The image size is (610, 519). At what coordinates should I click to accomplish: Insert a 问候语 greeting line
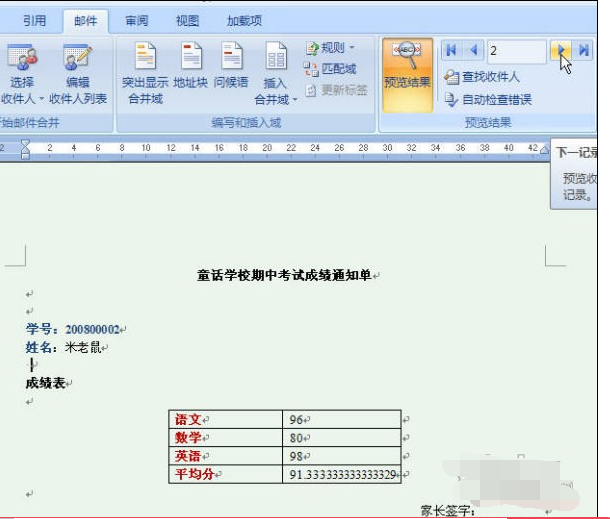pyautogui.click(x=231, y=65)
